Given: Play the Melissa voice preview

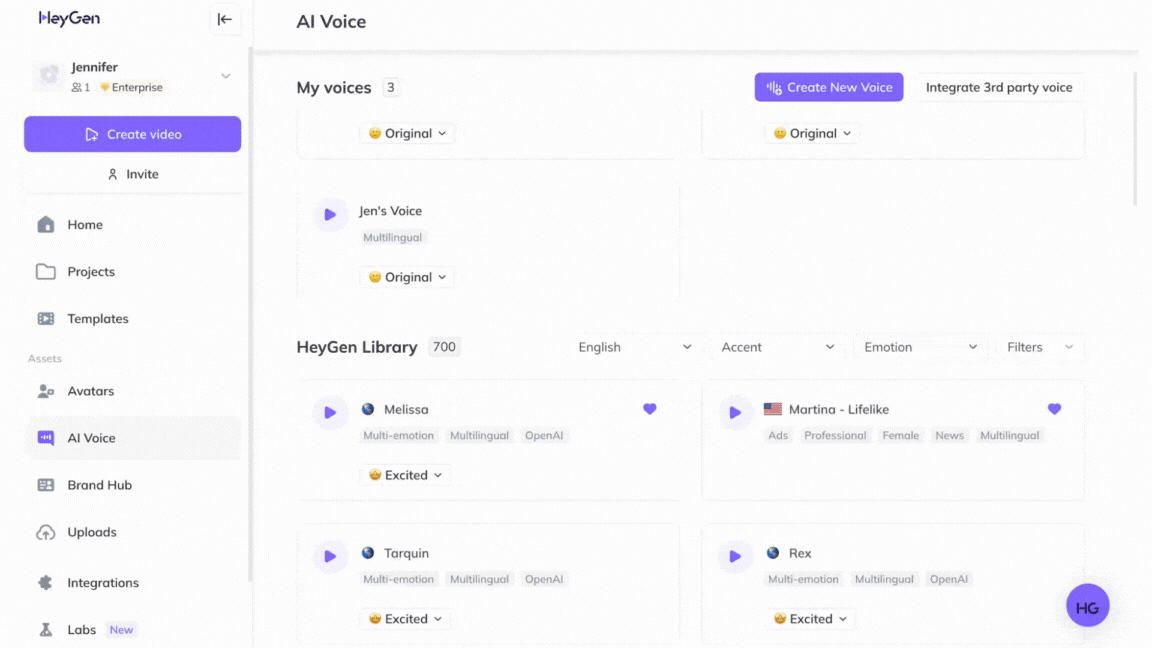Looking at the screenshot, I should click(331, 413).
